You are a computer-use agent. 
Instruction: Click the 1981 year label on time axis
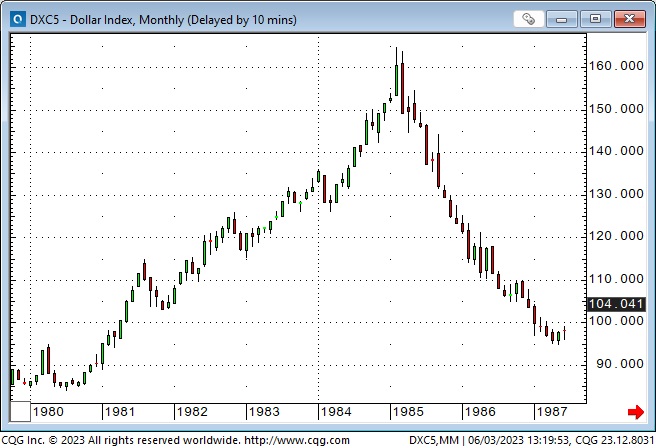(120, 412)
